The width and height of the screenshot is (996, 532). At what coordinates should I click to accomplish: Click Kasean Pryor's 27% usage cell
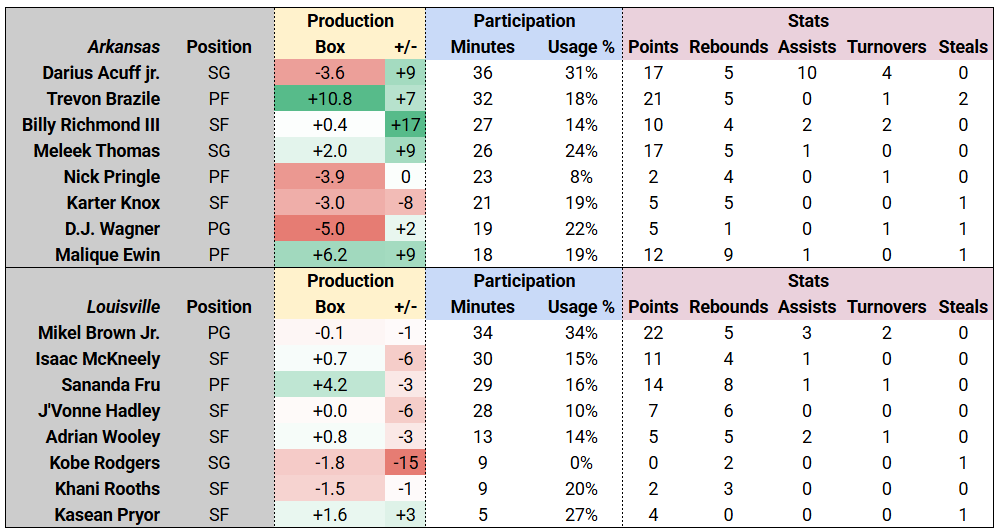pos(580,515)
